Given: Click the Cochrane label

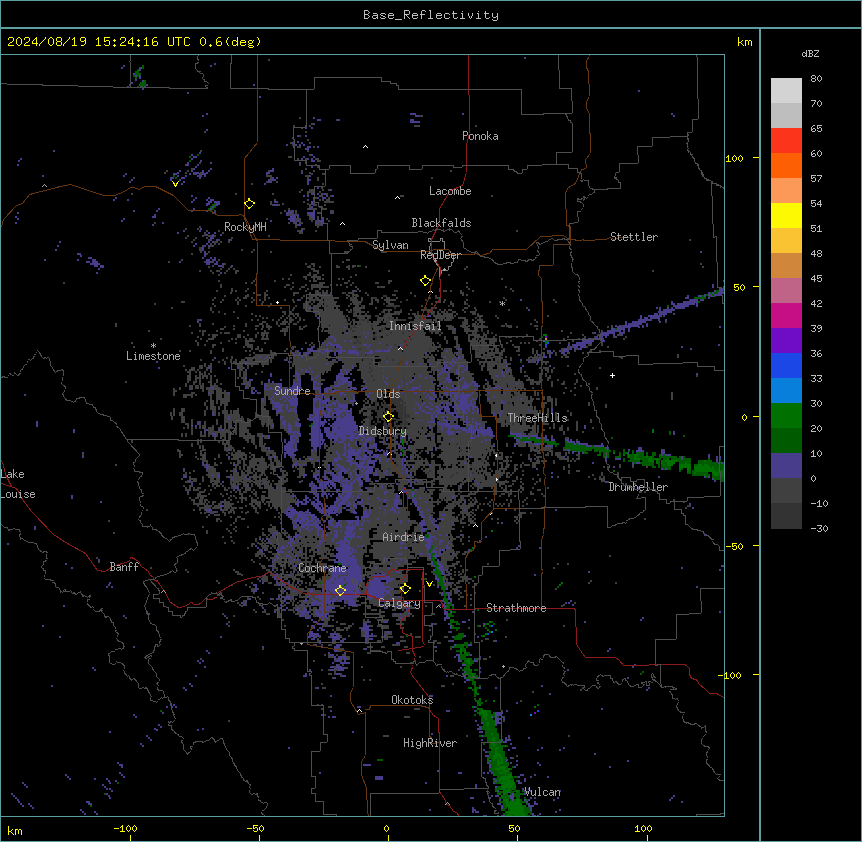Looking at the screenshot, I should (322, 568).
